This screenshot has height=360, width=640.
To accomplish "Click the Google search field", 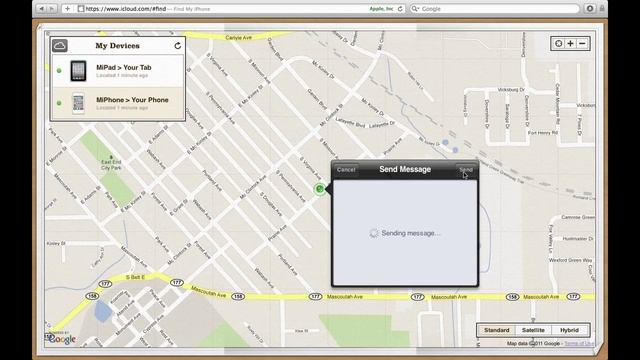I will coord(494,9).
